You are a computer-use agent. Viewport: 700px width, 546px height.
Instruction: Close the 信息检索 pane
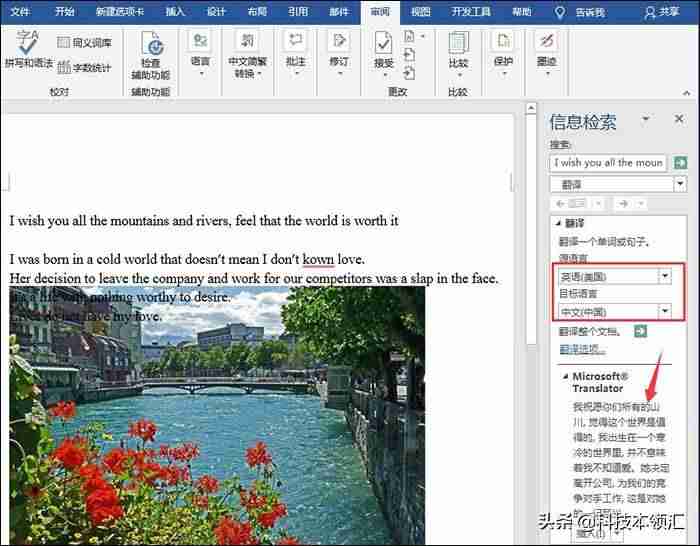679,119
